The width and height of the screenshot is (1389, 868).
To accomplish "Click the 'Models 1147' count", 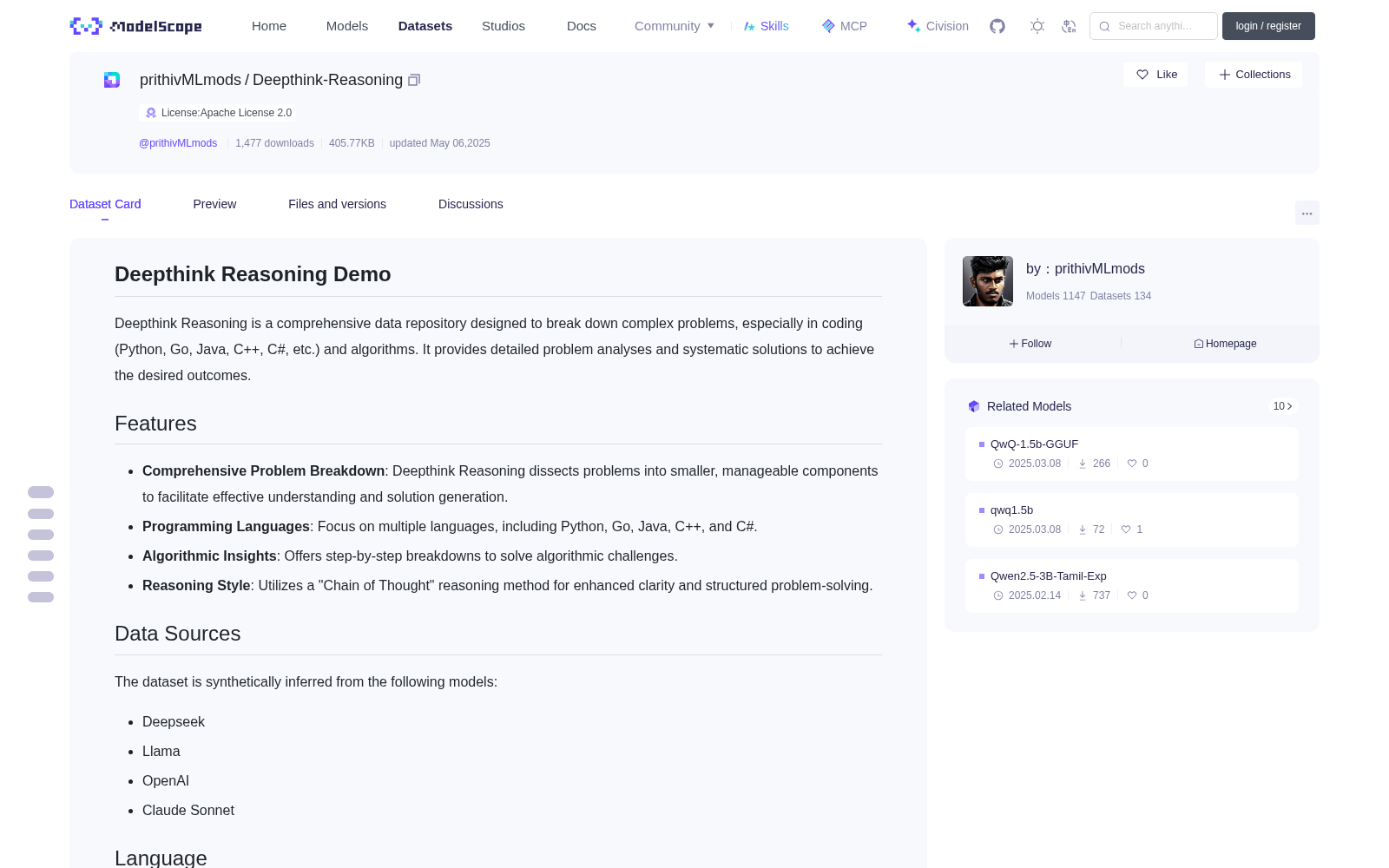I will point(1056,296).
